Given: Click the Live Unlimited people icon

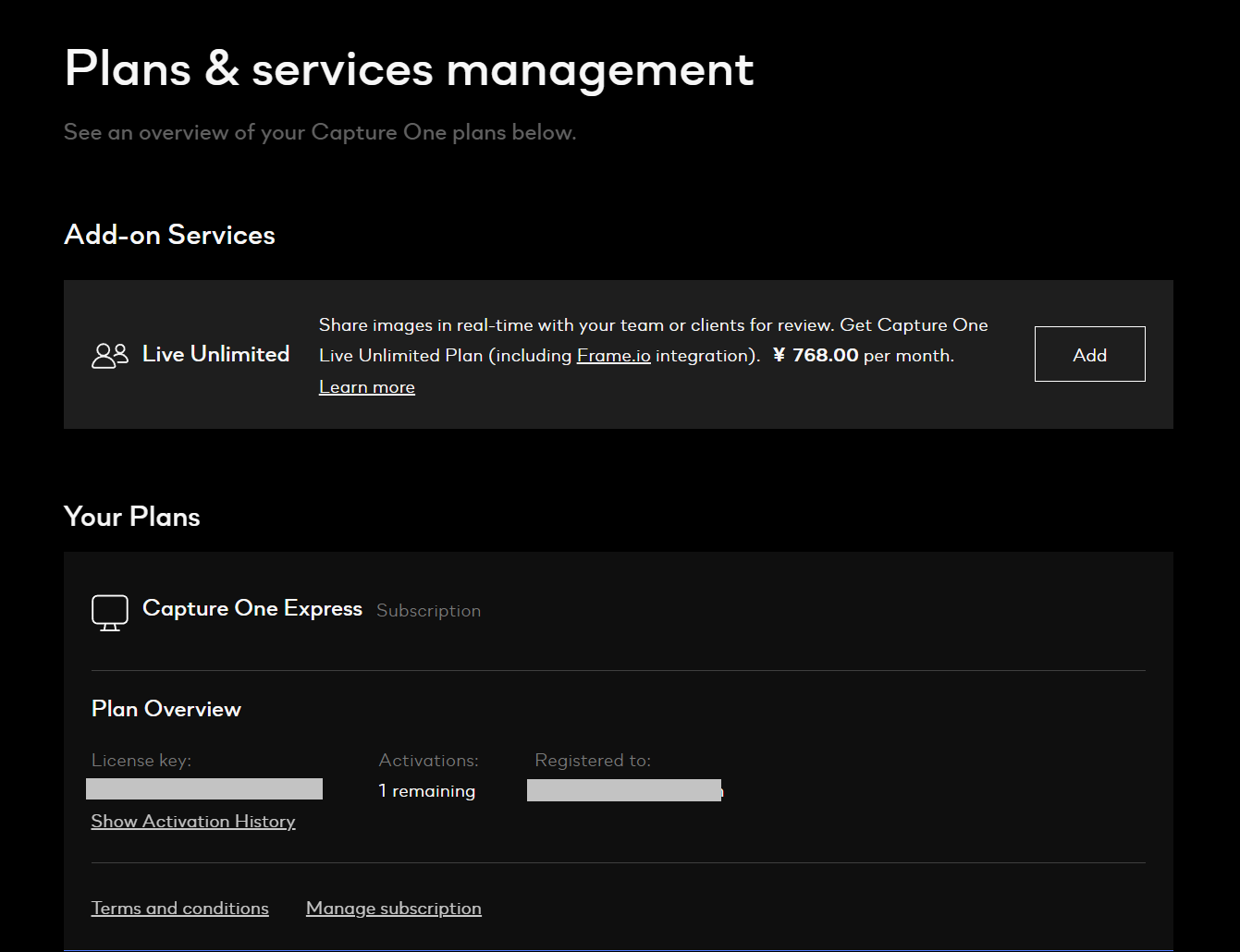Looking at the screenshot, I should [x=110, y=355].
